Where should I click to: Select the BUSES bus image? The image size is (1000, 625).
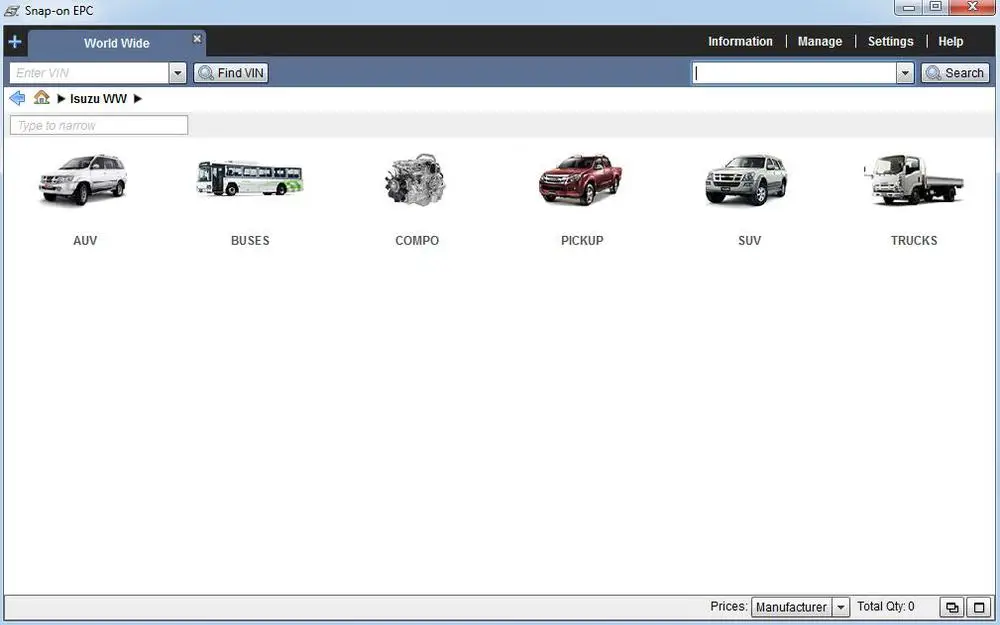pos(250,178)
